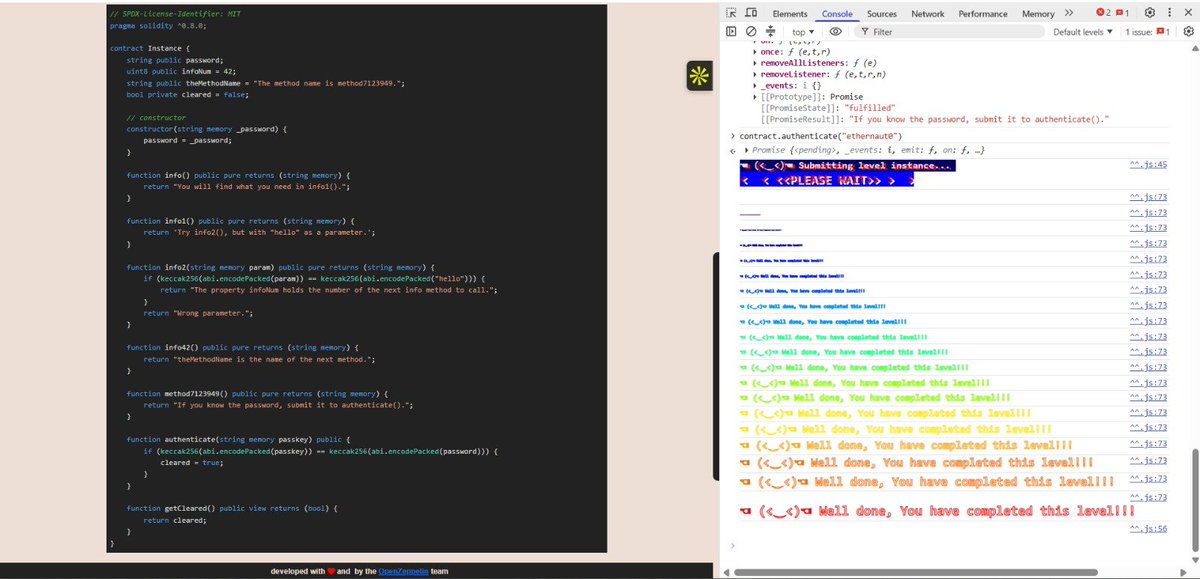Screen dimensions: 1200x579
Task: Switch to the Memory tab
Action: 1038,13
